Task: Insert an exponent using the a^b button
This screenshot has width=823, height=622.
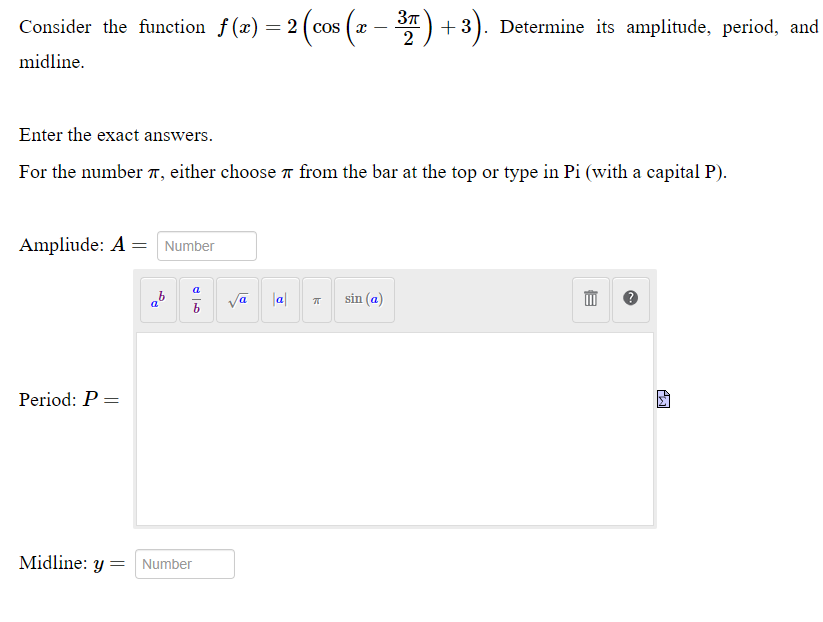Action: (x=157, y=299)
